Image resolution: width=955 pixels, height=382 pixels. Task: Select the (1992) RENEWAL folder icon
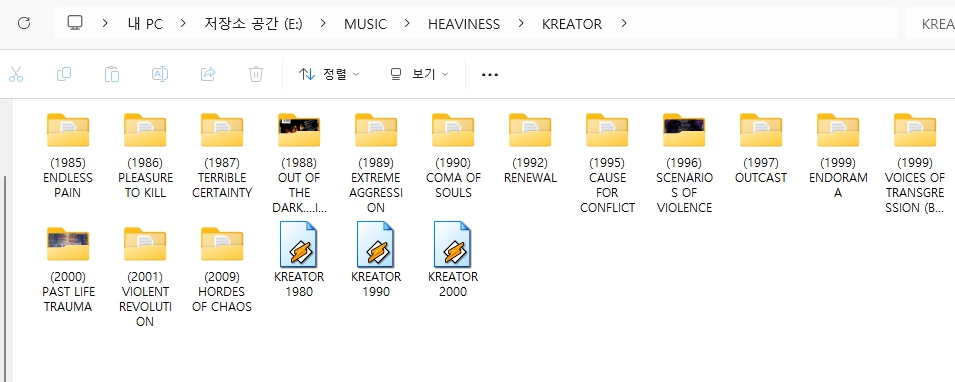(x=530, y=130)
